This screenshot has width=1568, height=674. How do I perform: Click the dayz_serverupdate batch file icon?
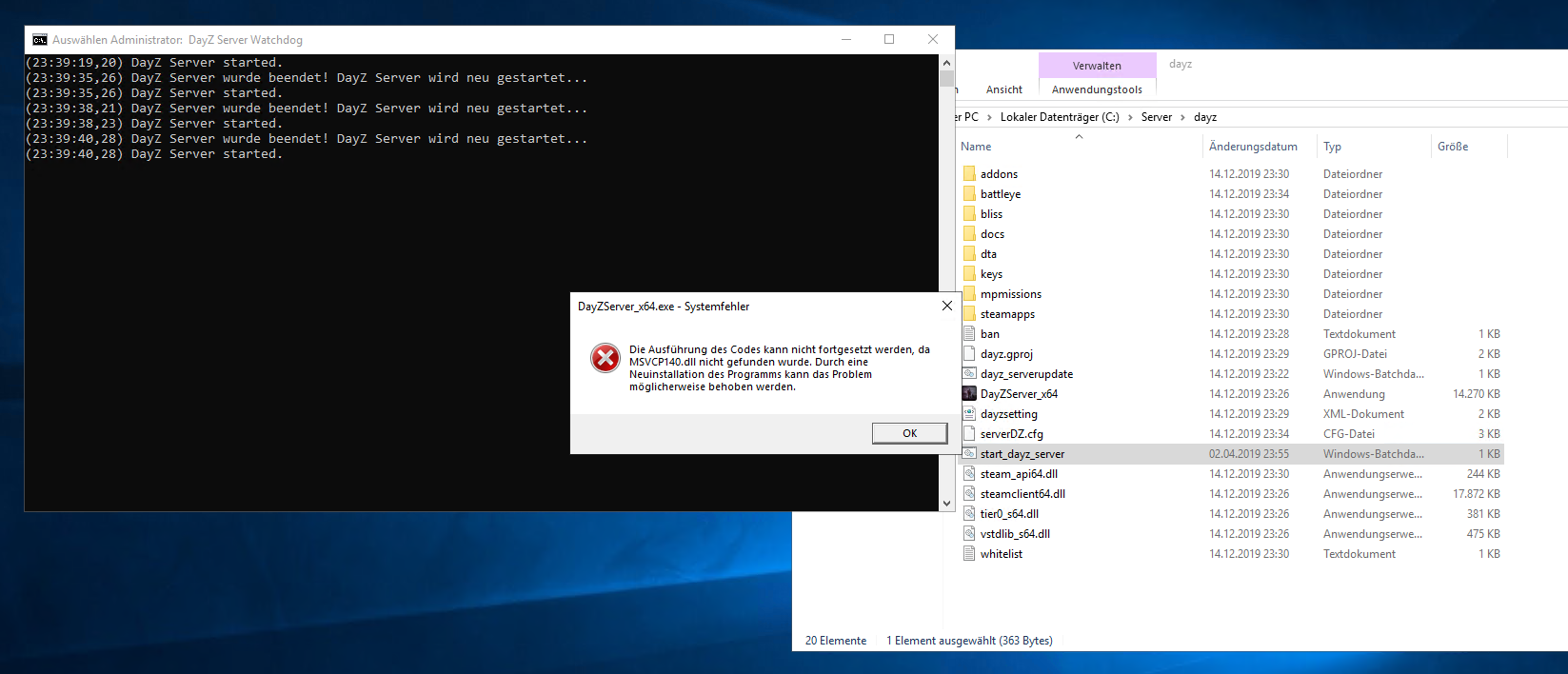[x=969, y=373]
